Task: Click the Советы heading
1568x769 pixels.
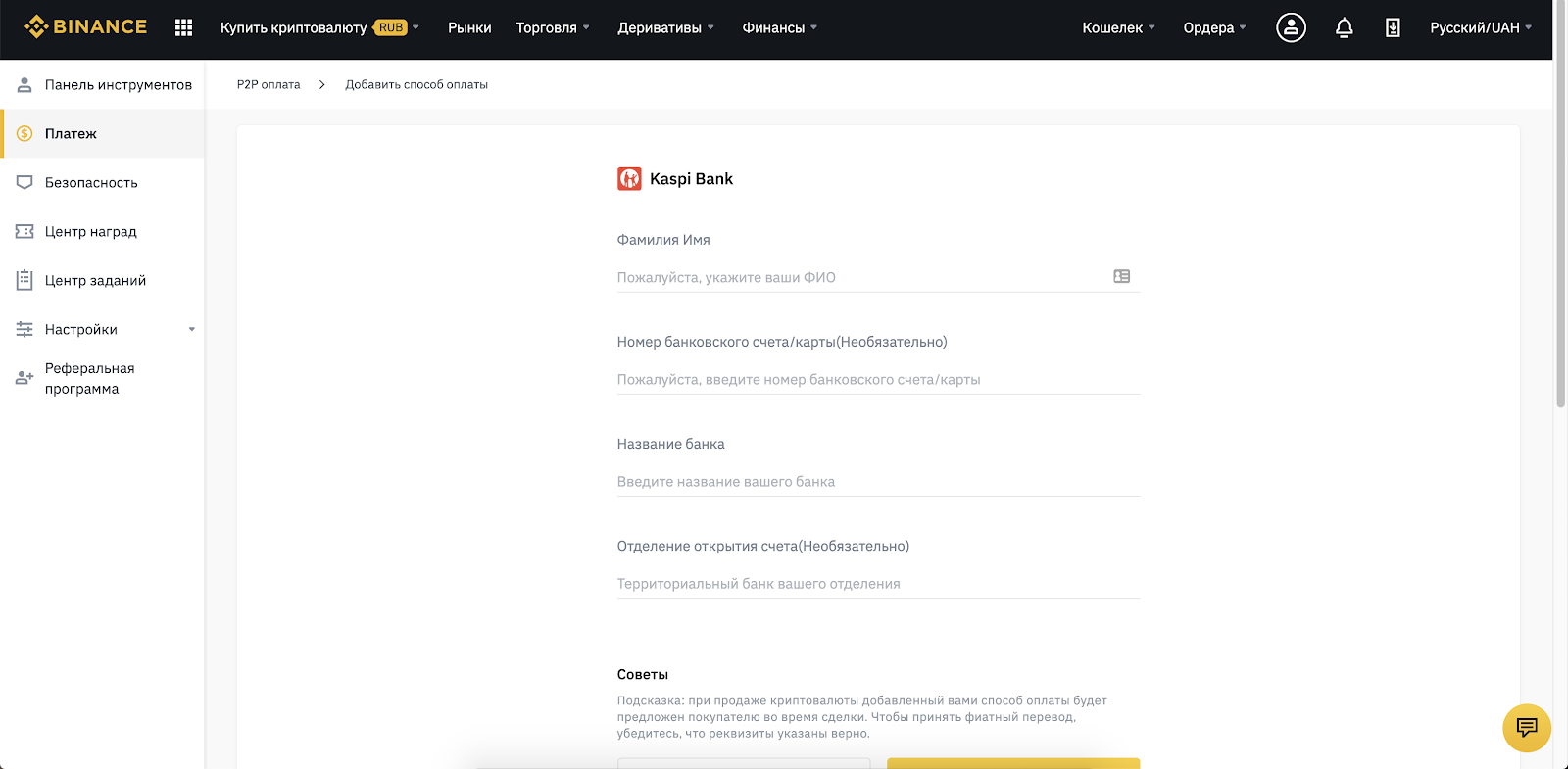Action: 643,674
